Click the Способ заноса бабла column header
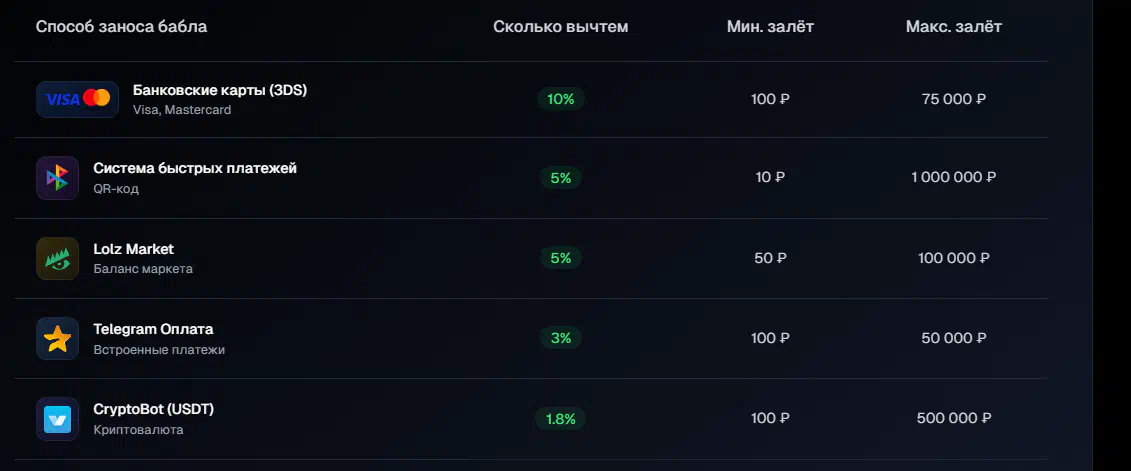 pyautogui.click(x=121, y=27)
